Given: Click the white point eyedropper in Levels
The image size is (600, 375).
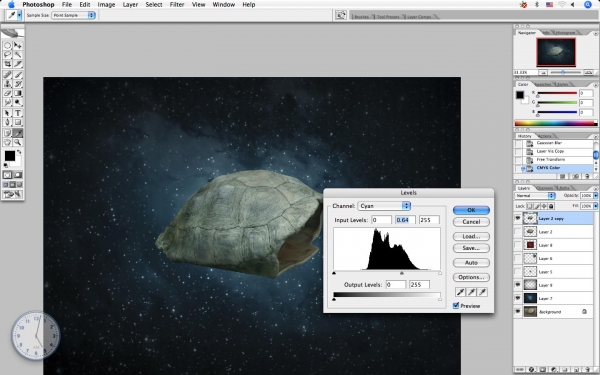Looking at the screenshot, I should [x=483, y=292].
